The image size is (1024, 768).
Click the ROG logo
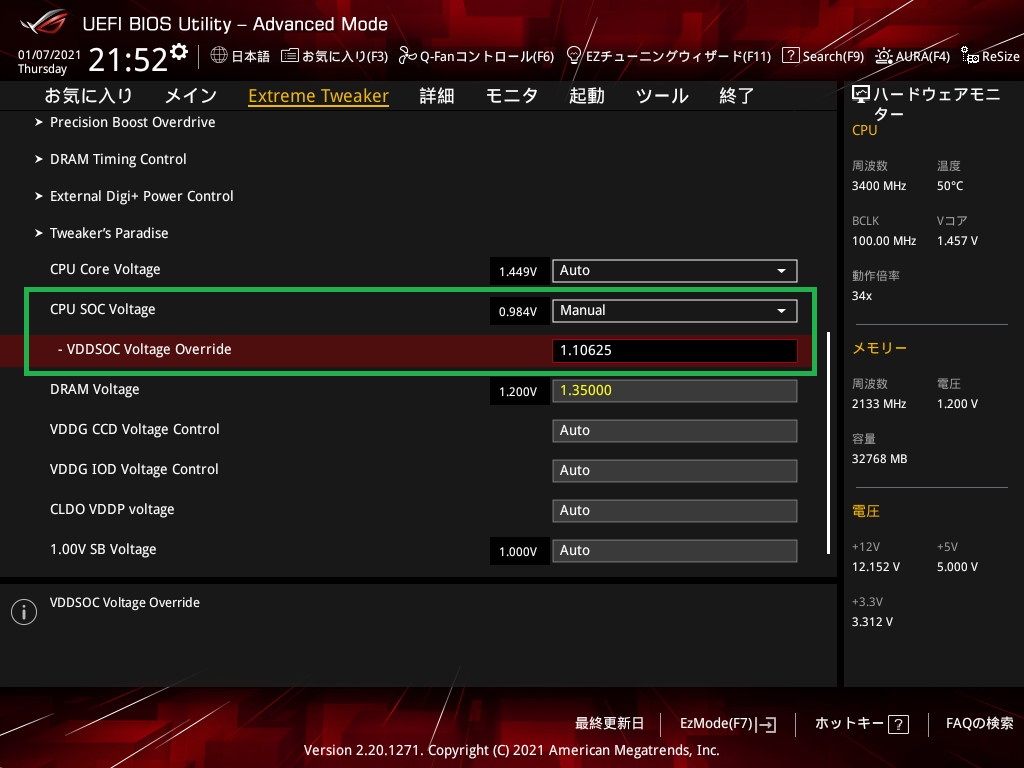[x=44, y=22]
